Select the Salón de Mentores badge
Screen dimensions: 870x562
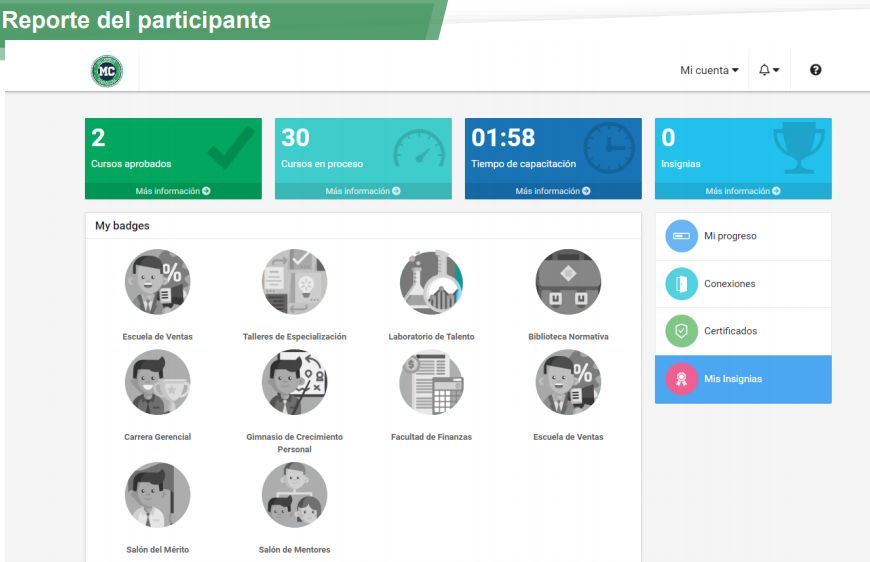295,495
